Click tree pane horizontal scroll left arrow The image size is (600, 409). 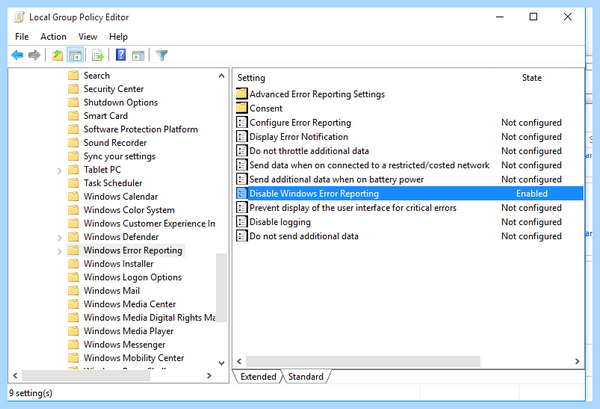point(15,376)
